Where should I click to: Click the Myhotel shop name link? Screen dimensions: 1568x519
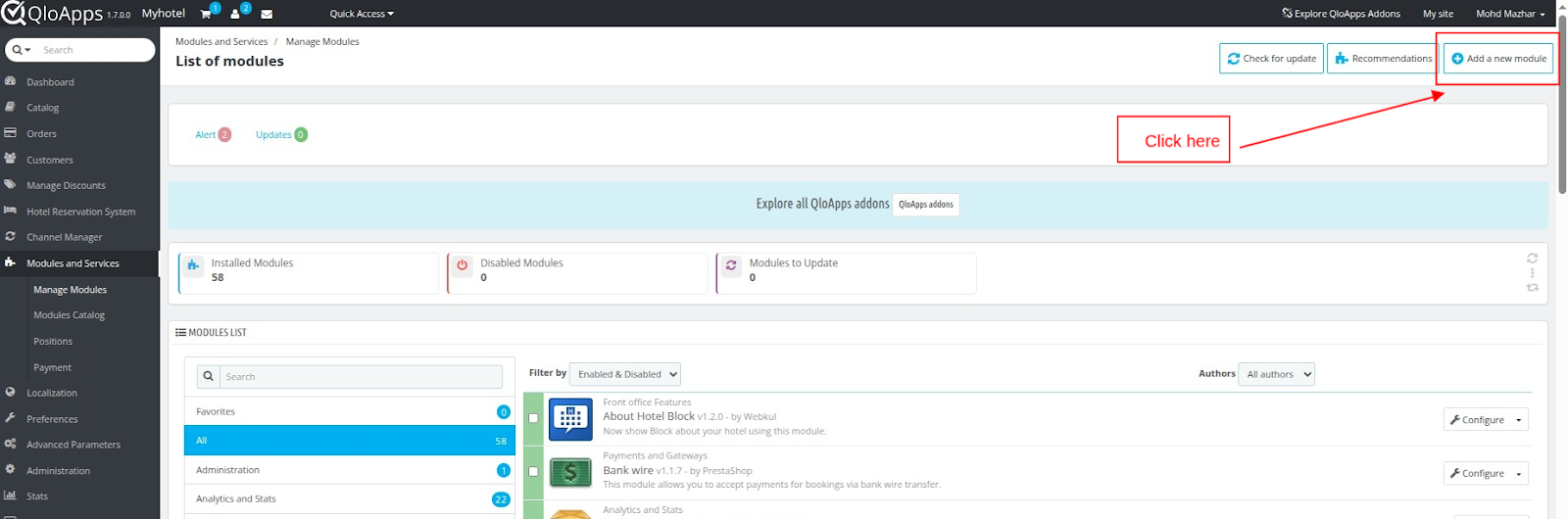164,14
